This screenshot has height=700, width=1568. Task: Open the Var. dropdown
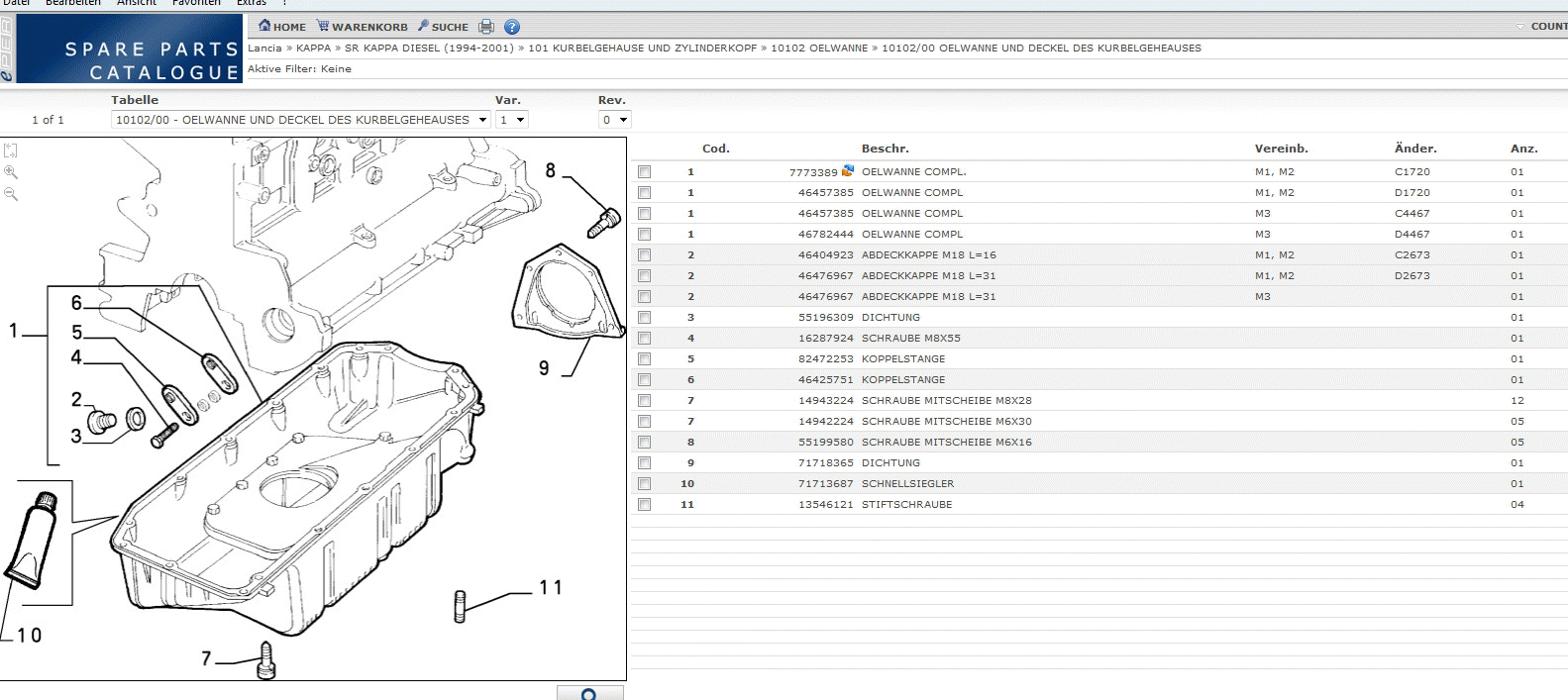point(512,120)
